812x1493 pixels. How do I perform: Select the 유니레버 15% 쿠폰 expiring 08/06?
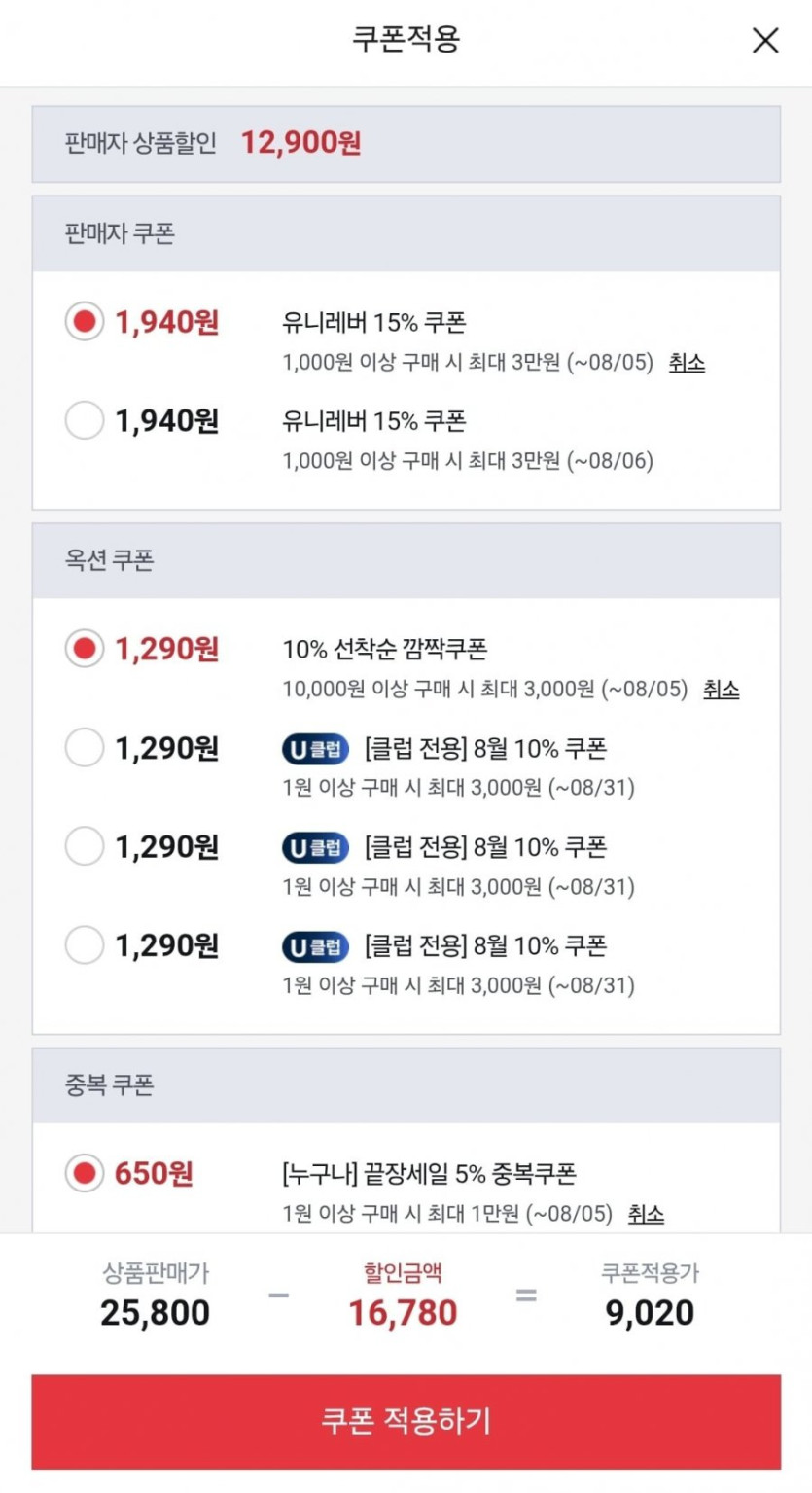click(x=85, y=420)
